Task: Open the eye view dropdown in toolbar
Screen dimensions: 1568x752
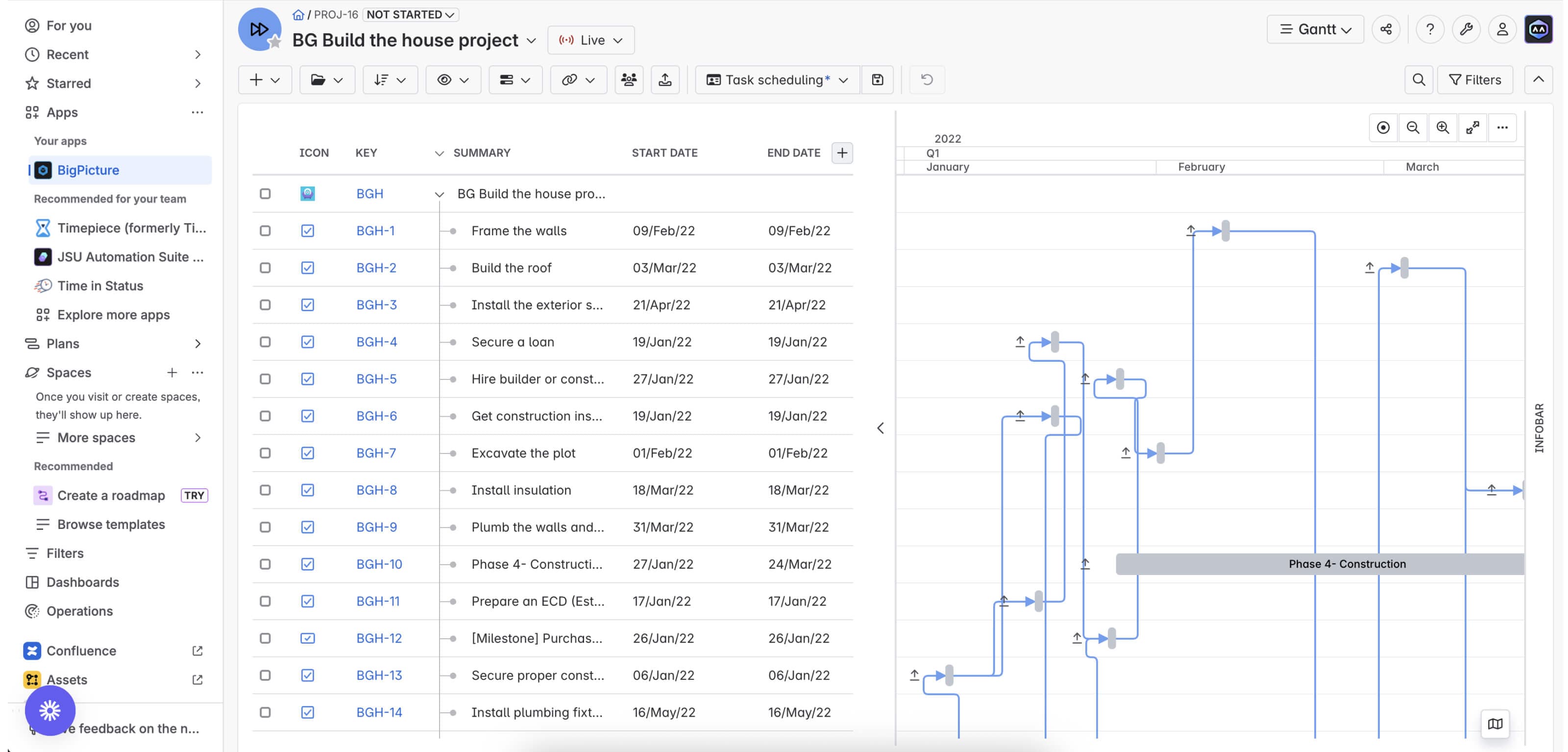Action: [x=453, y=80]
